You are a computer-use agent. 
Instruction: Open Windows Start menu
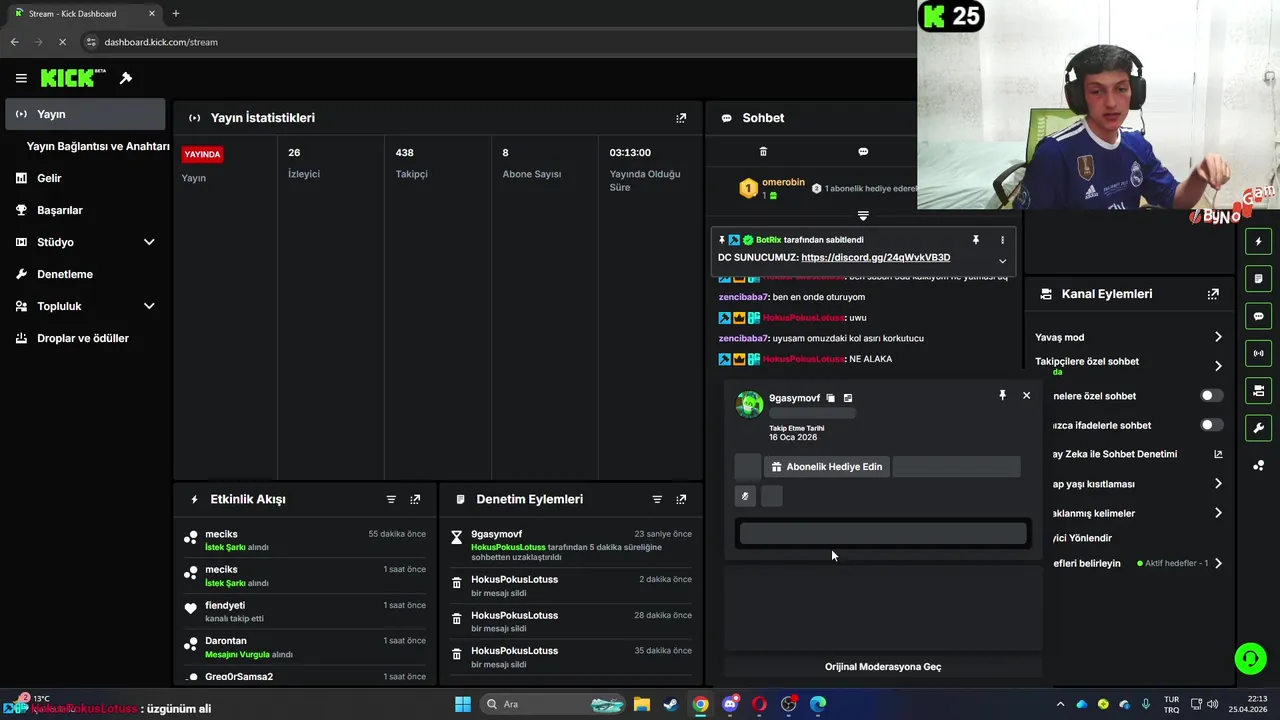point(463,704)
